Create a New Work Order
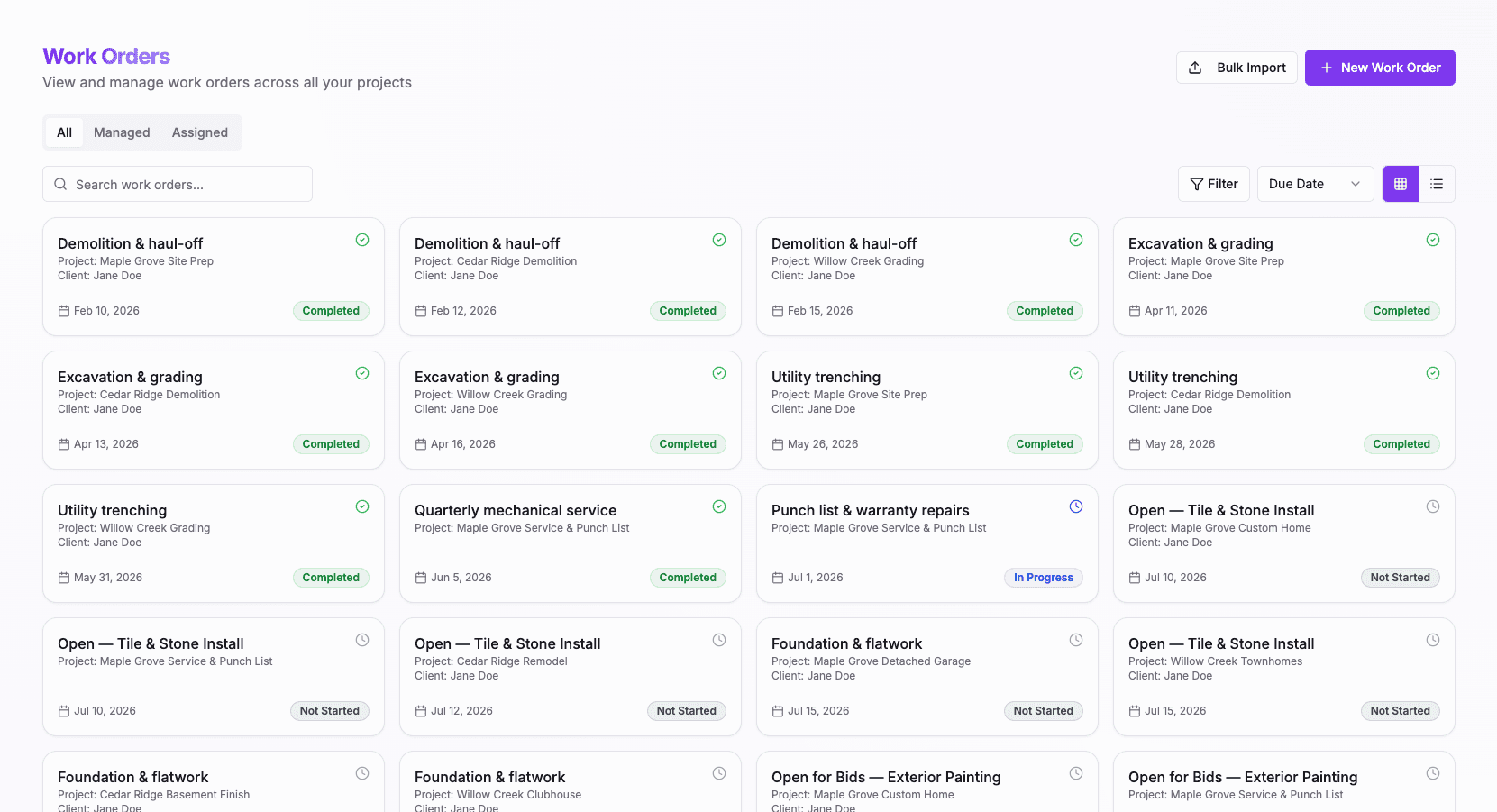Image resolution: width=1497 pixels, height=812 pixels. [1380, 68]
